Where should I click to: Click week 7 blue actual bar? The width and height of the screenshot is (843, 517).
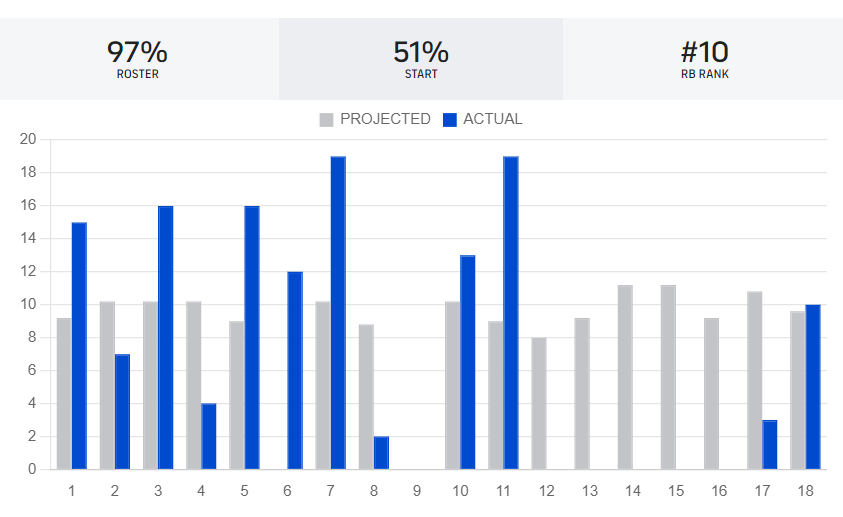(x=338, y=313)
